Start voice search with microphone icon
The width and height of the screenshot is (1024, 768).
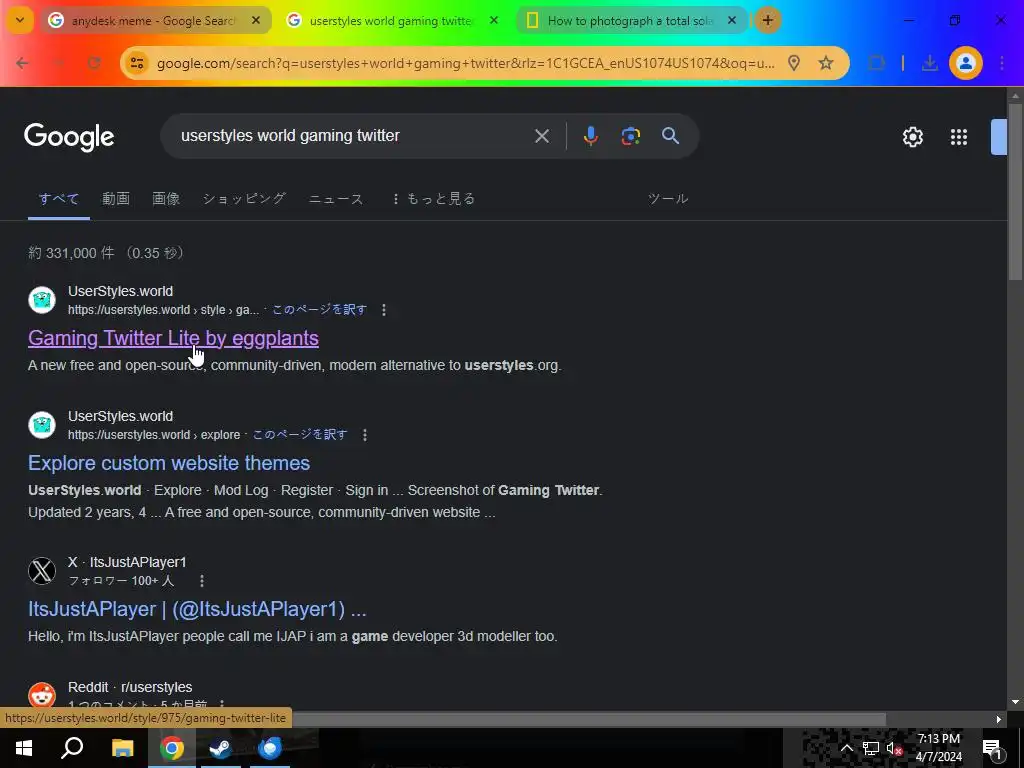click(590, 136)
